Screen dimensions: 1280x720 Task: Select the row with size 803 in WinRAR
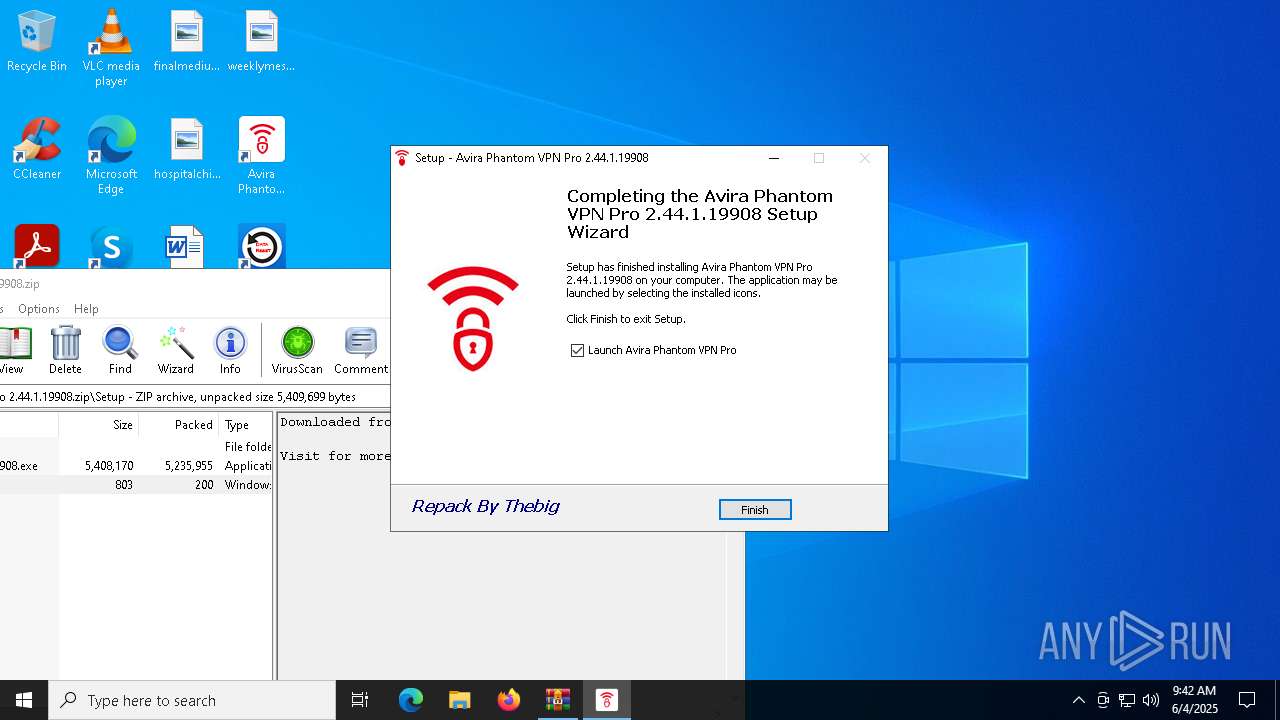pos(135,485)
